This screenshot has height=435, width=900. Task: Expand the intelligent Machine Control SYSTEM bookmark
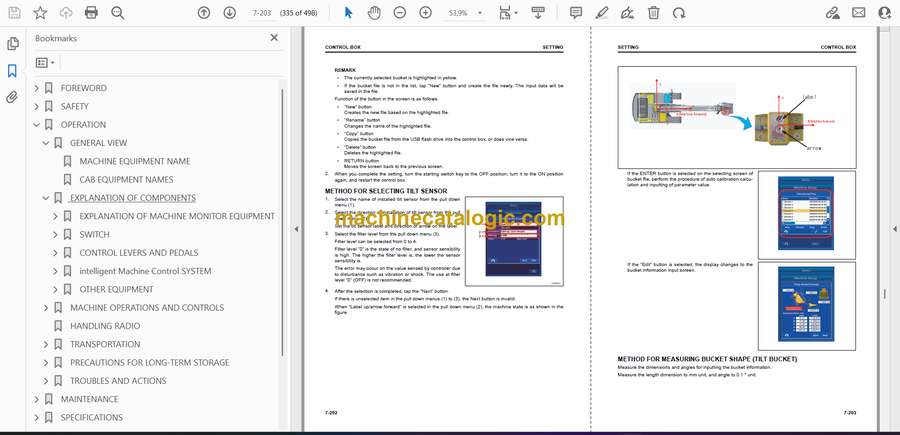pos(55,271)
